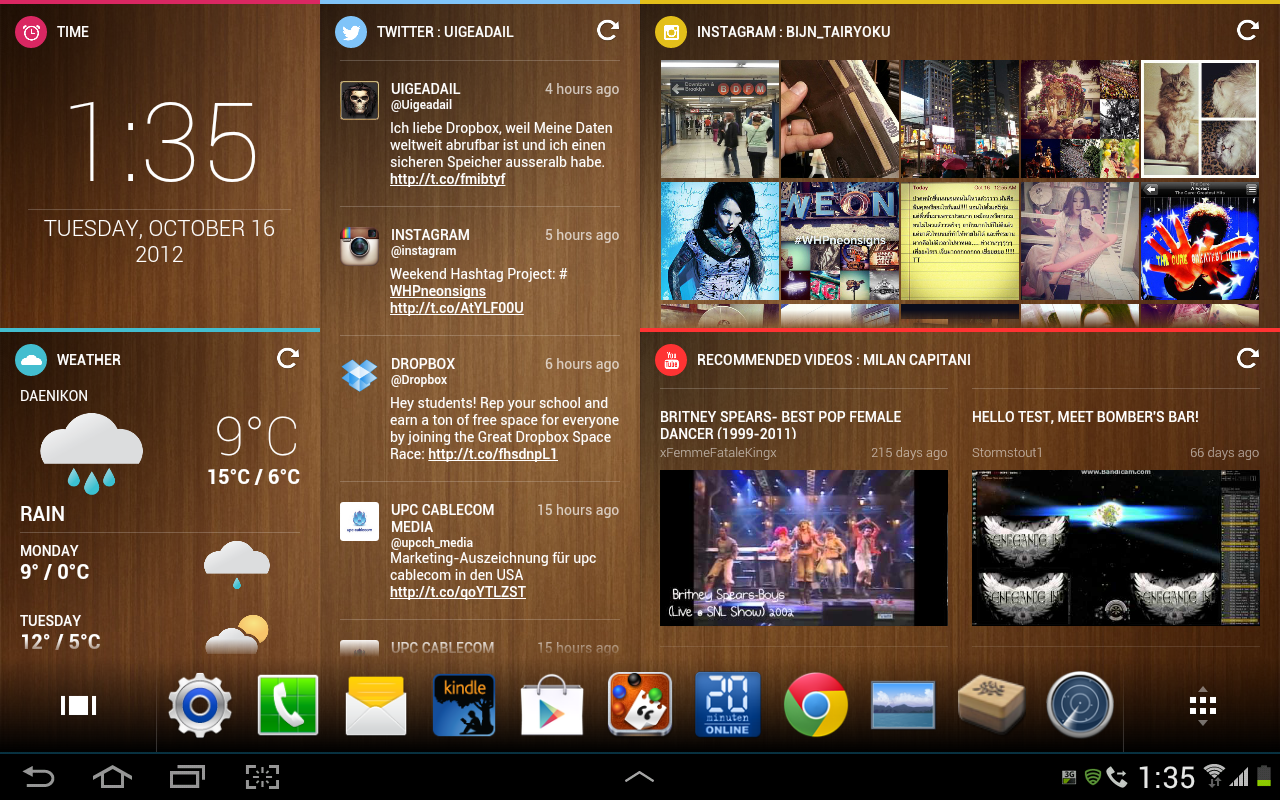The height and width of the screenshot is (800, 1280).
Task: Tap the Twitter bird icon
Action: point(351,32)
